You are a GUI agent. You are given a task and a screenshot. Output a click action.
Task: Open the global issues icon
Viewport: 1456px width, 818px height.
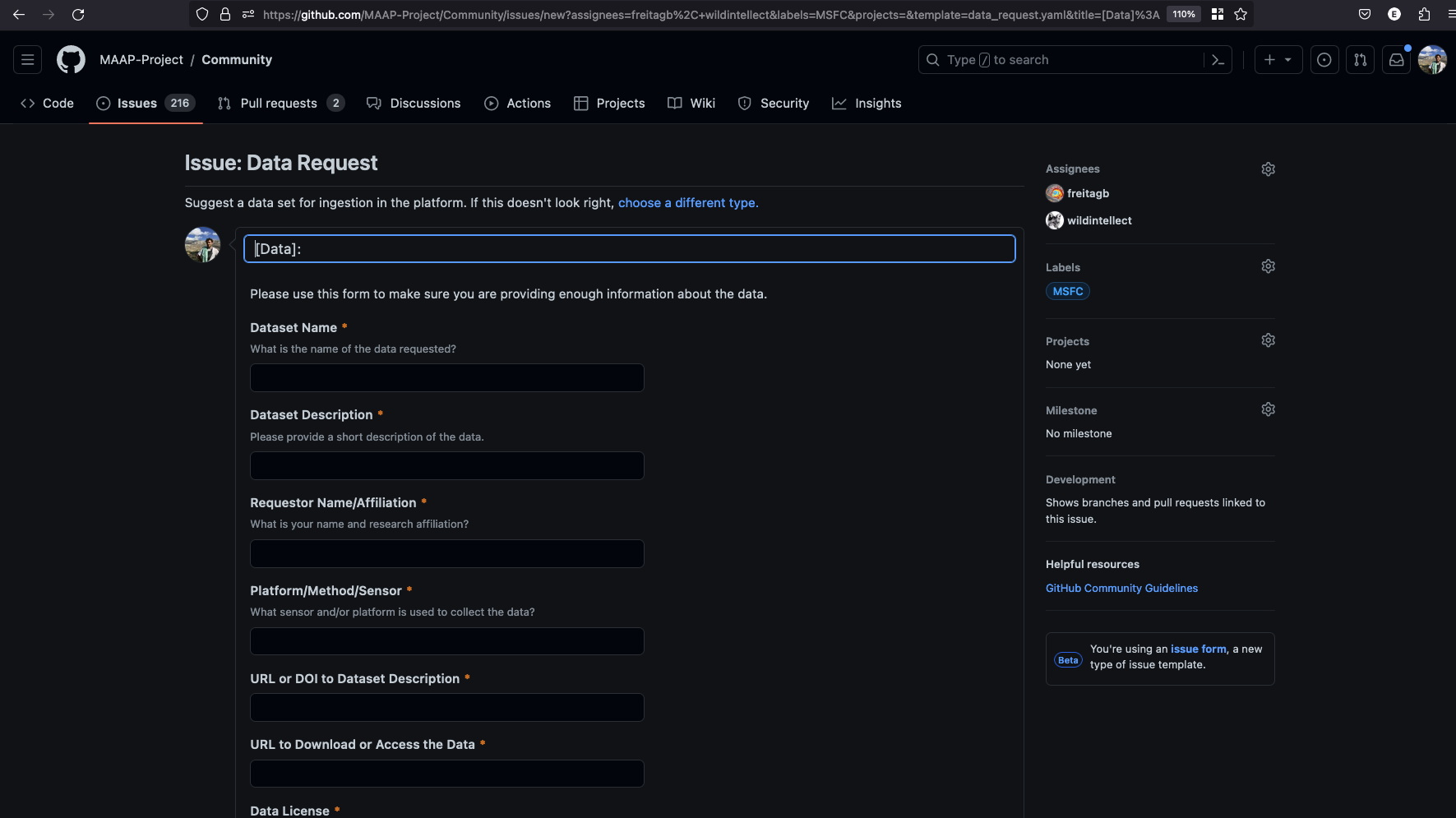click(x=1324, y=60)
